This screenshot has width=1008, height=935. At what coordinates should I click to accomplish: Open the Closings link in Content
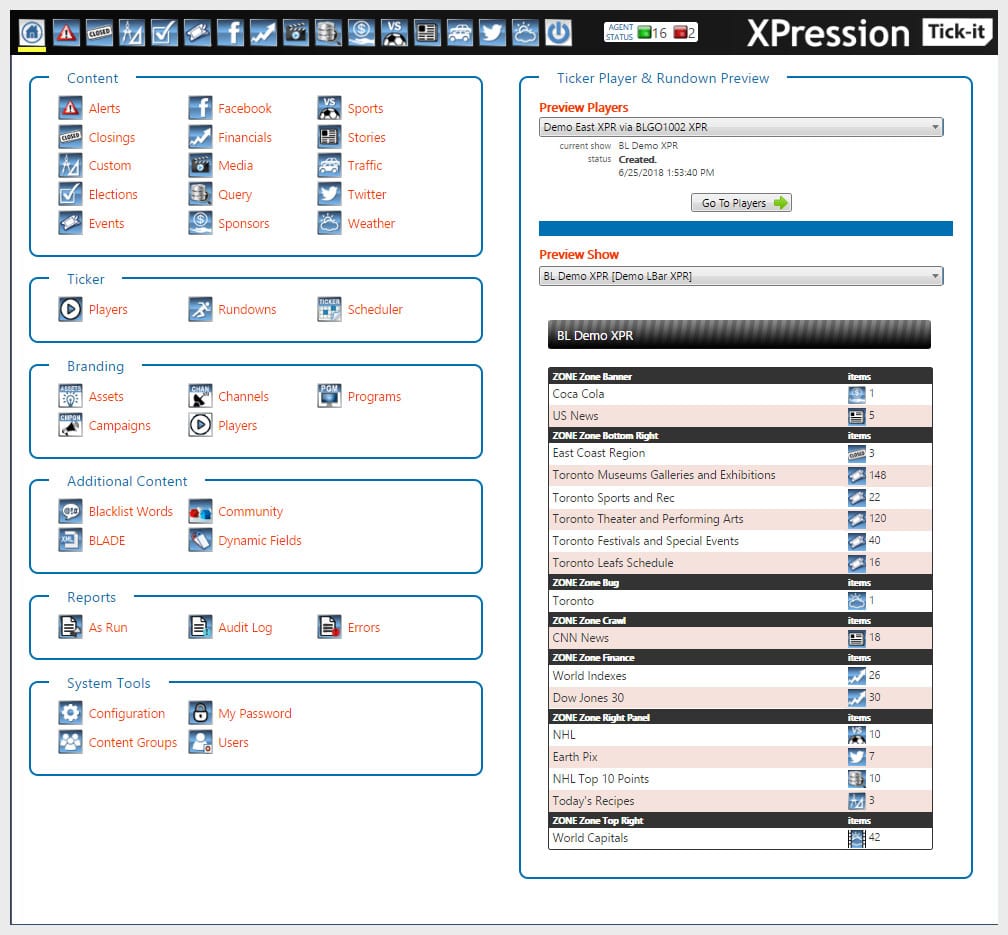coord(112,138)
